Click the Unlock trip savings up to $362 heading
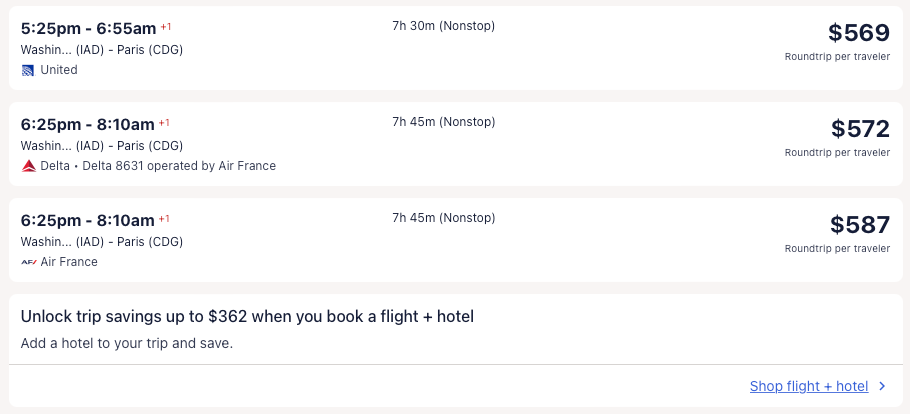Viewport: 910px width, 414px height. tap(247, 316)
